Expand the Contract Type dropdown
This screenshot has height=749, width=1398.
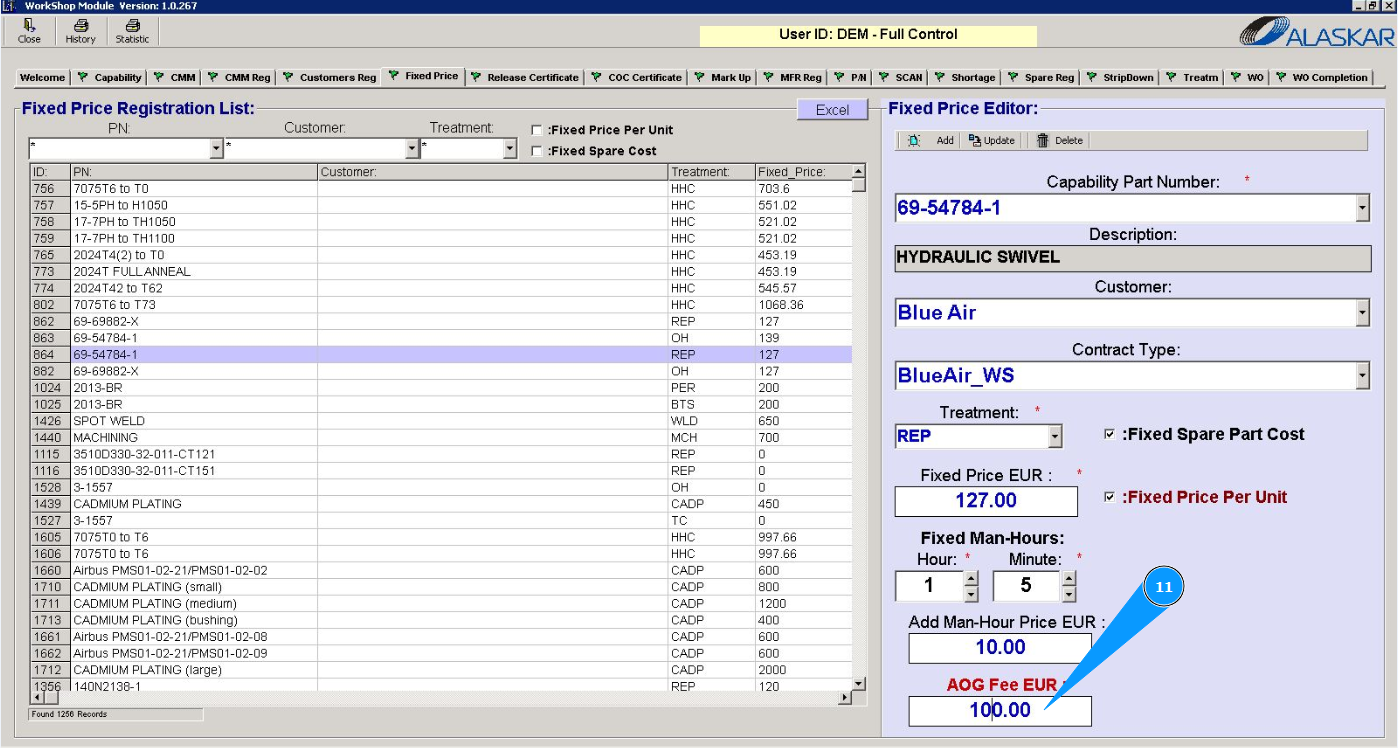tap(1361, 376)
